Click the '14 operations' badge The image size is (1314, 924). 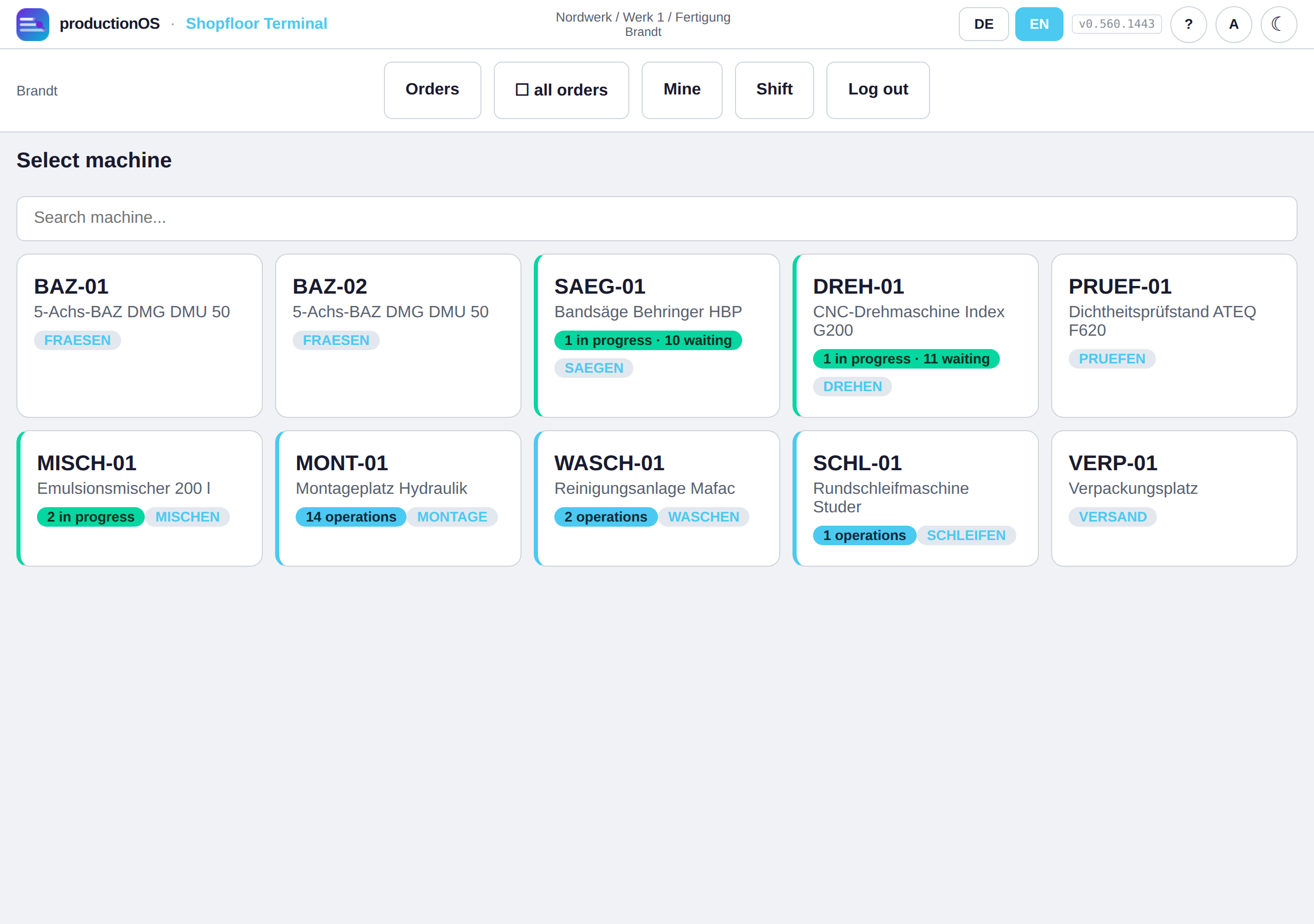click(x=350, y=516)
